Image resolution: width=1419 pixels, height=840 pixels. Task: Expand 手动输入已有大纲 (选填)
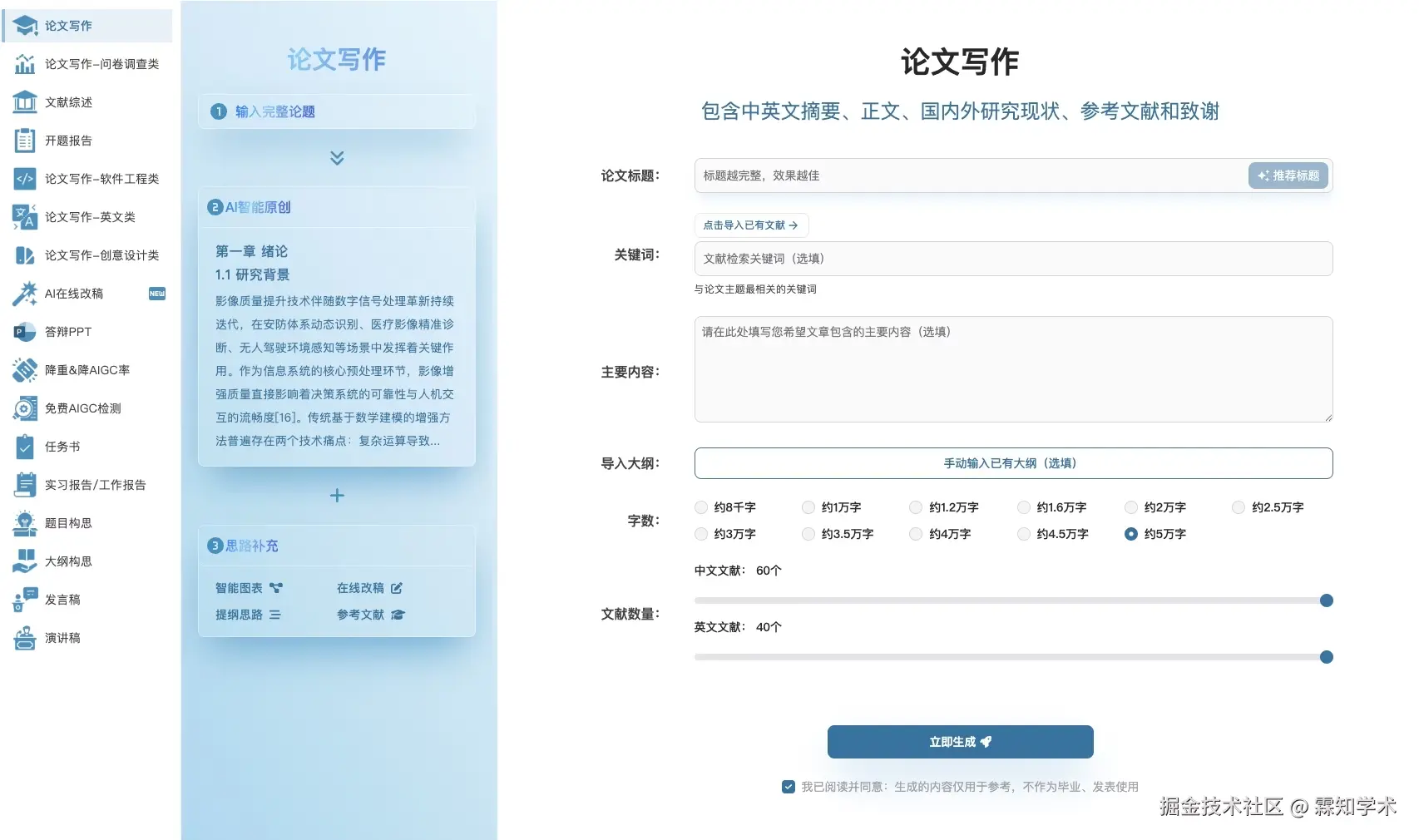(1012, 463)
